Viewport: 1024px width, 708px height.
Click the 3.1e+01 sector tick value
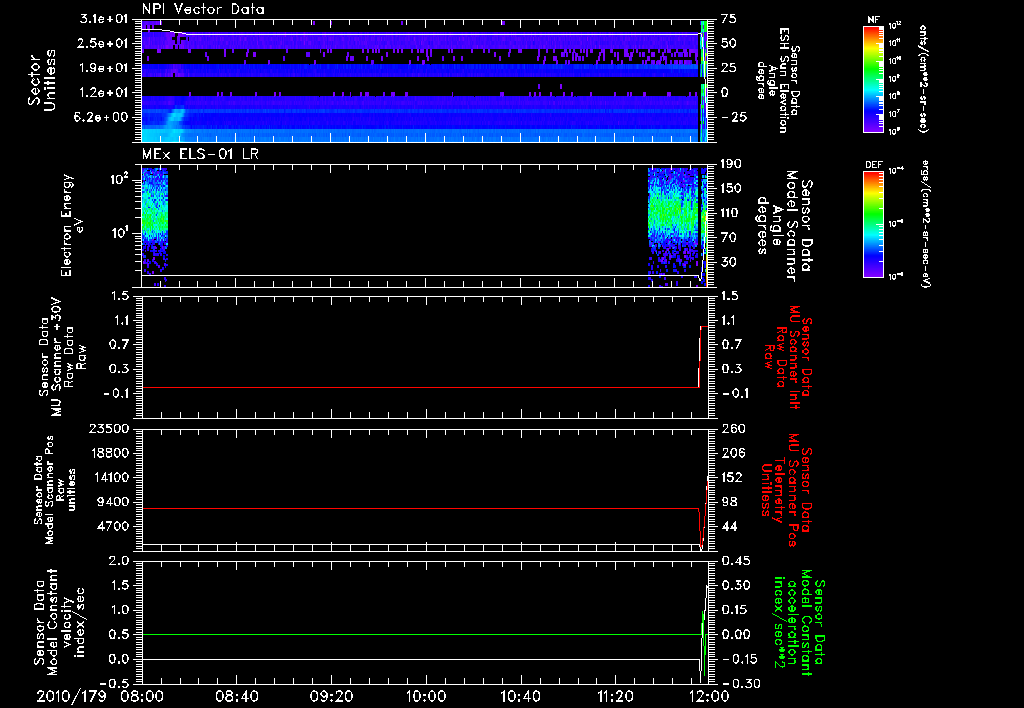[x=104, y=18]
